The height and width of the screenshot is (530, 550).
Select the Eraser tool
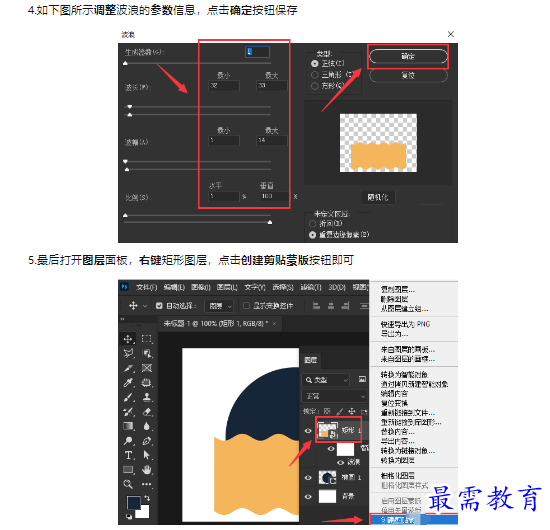[x=147, y=411]
